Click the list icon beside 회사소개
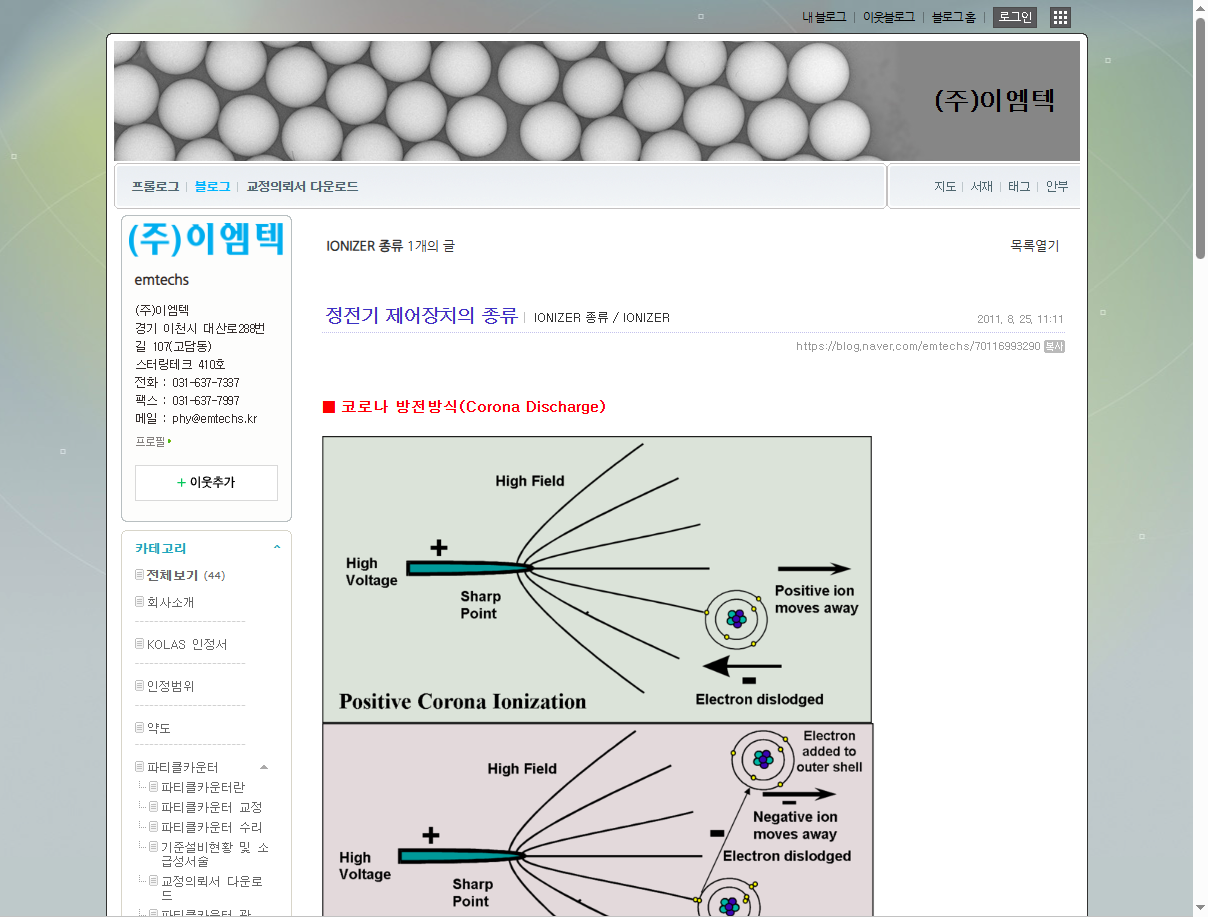The image size is (1208, 917). [140, 602]
